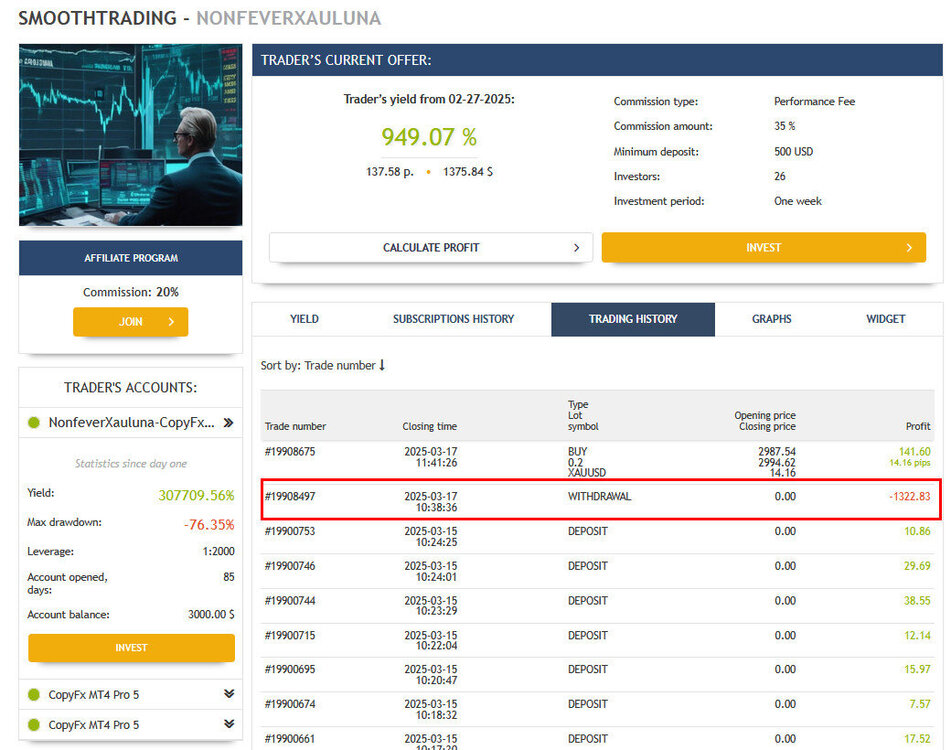The width and height of the screenshot is (951, 750).
Task: Click the 3000.00 $ account balance value
Action: tap(211, 614)
